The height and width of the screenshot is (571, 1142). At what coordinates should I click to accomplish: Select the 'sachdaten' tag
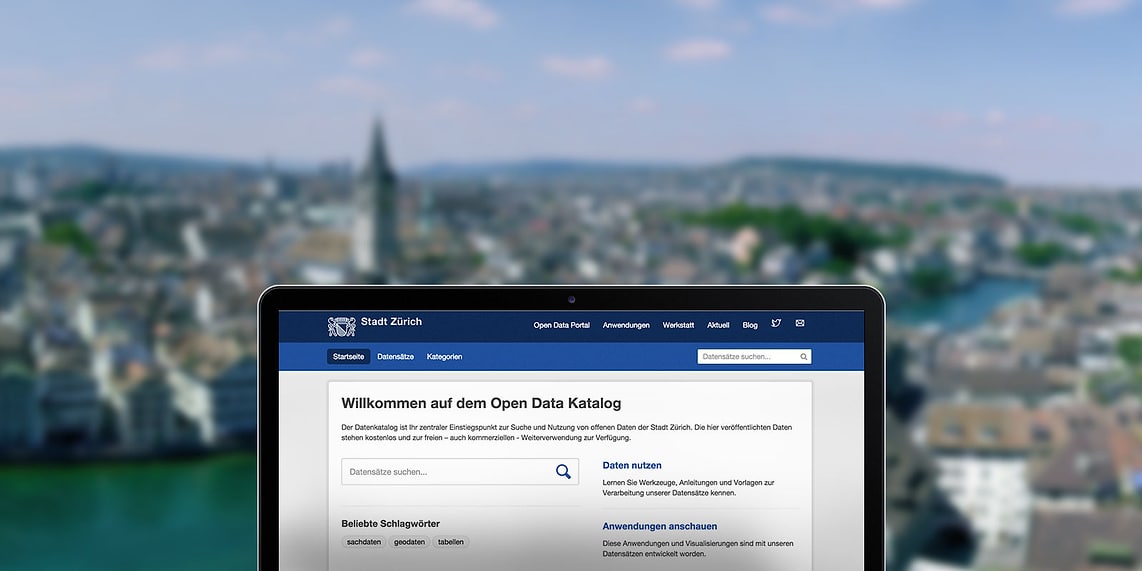tap(364, 542)
